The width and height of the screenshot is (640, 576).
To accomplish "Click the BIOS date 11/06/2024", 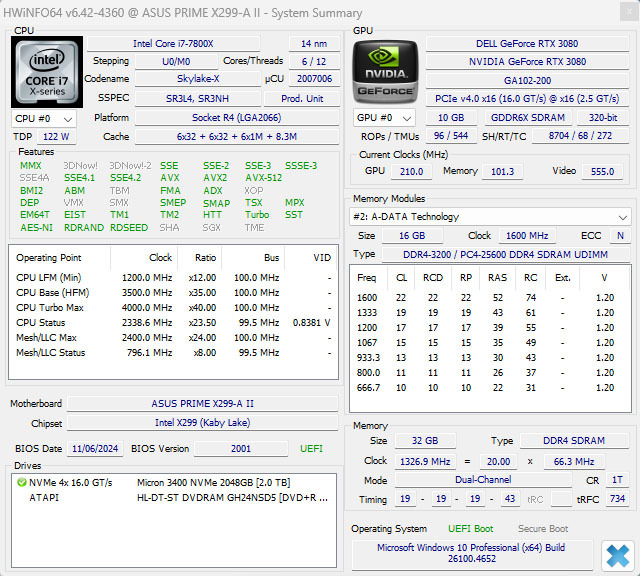I will coord(95,449).
